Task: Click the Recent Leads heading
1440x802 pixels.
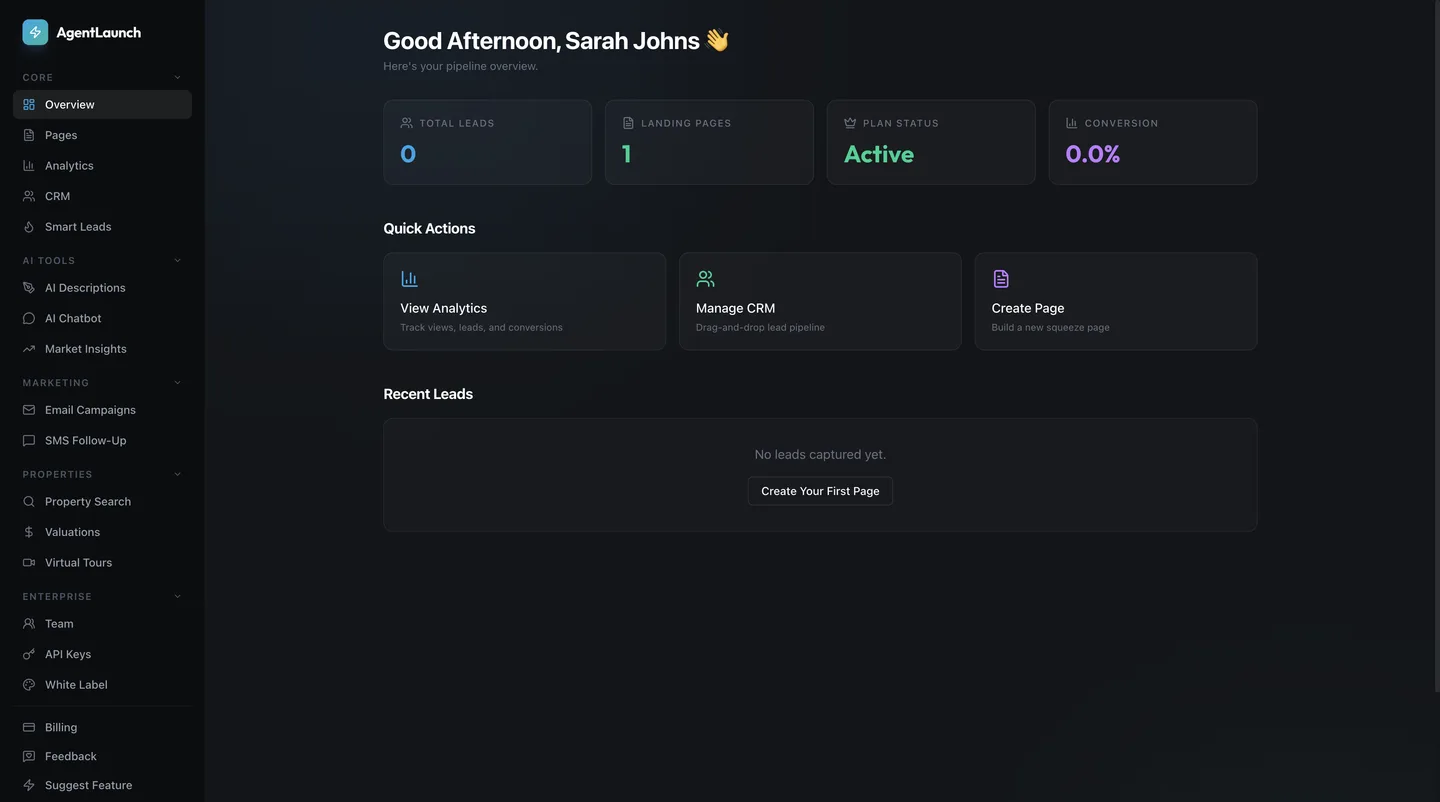Action: [428, 394]
